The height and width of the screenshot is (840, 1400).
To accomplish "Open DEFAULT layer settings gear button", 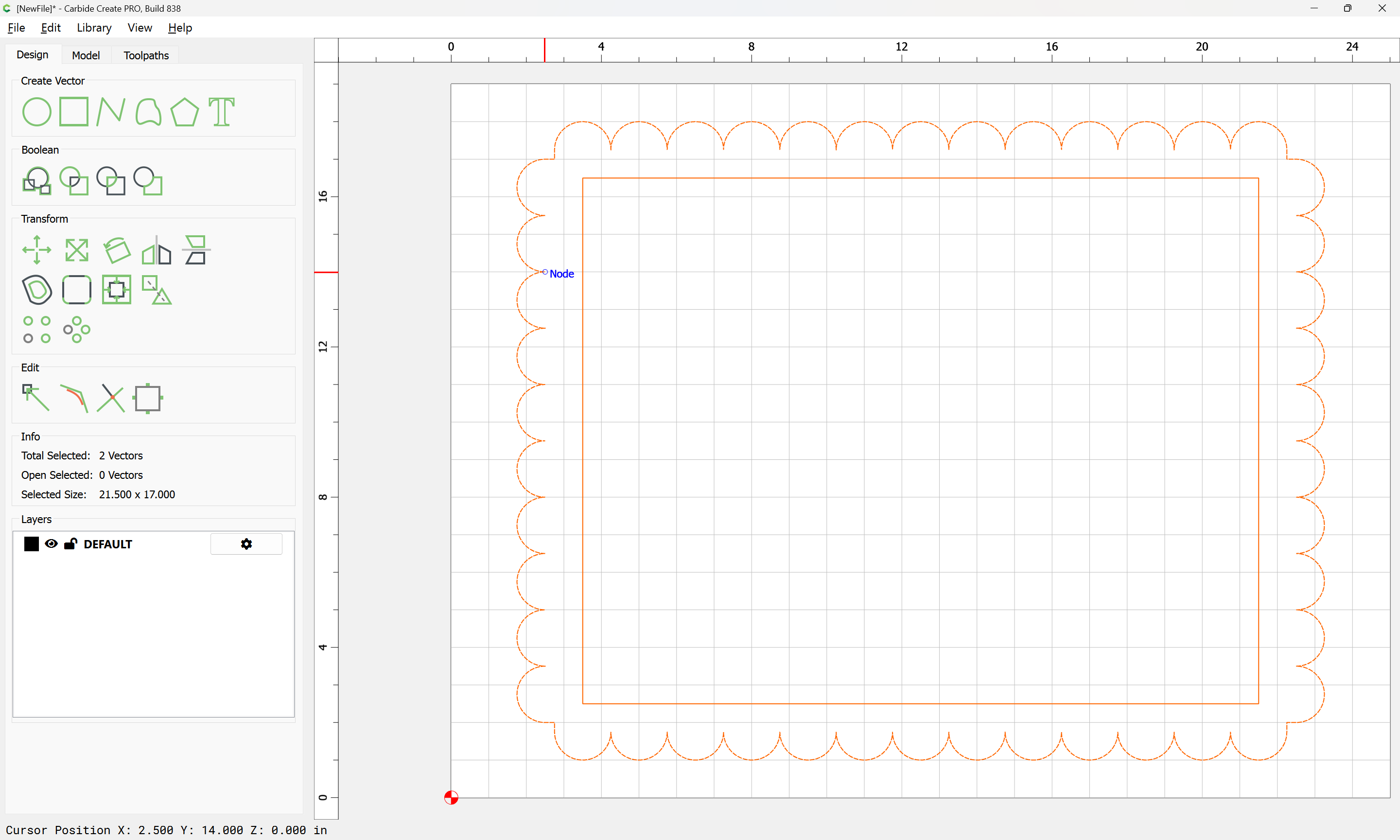I will (246, 544).
